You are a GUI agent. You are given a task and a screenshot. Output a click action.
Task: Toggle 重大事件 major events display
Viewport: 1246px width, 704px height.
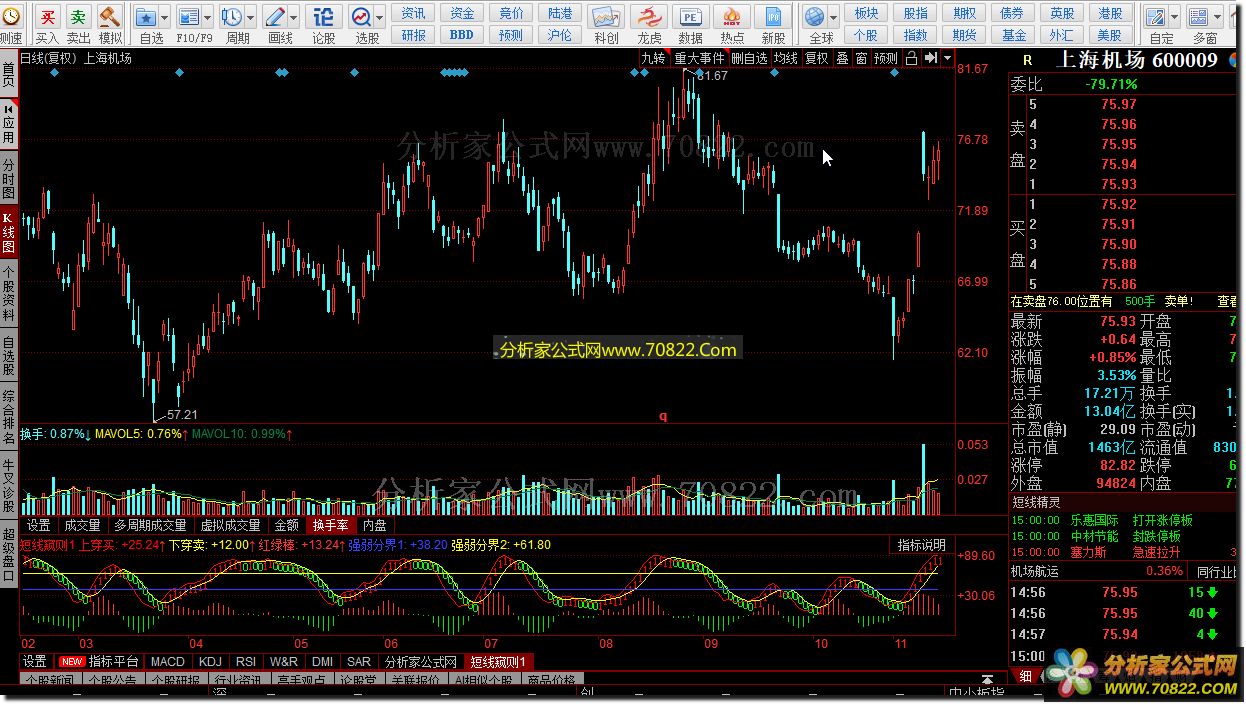[699, 58]
